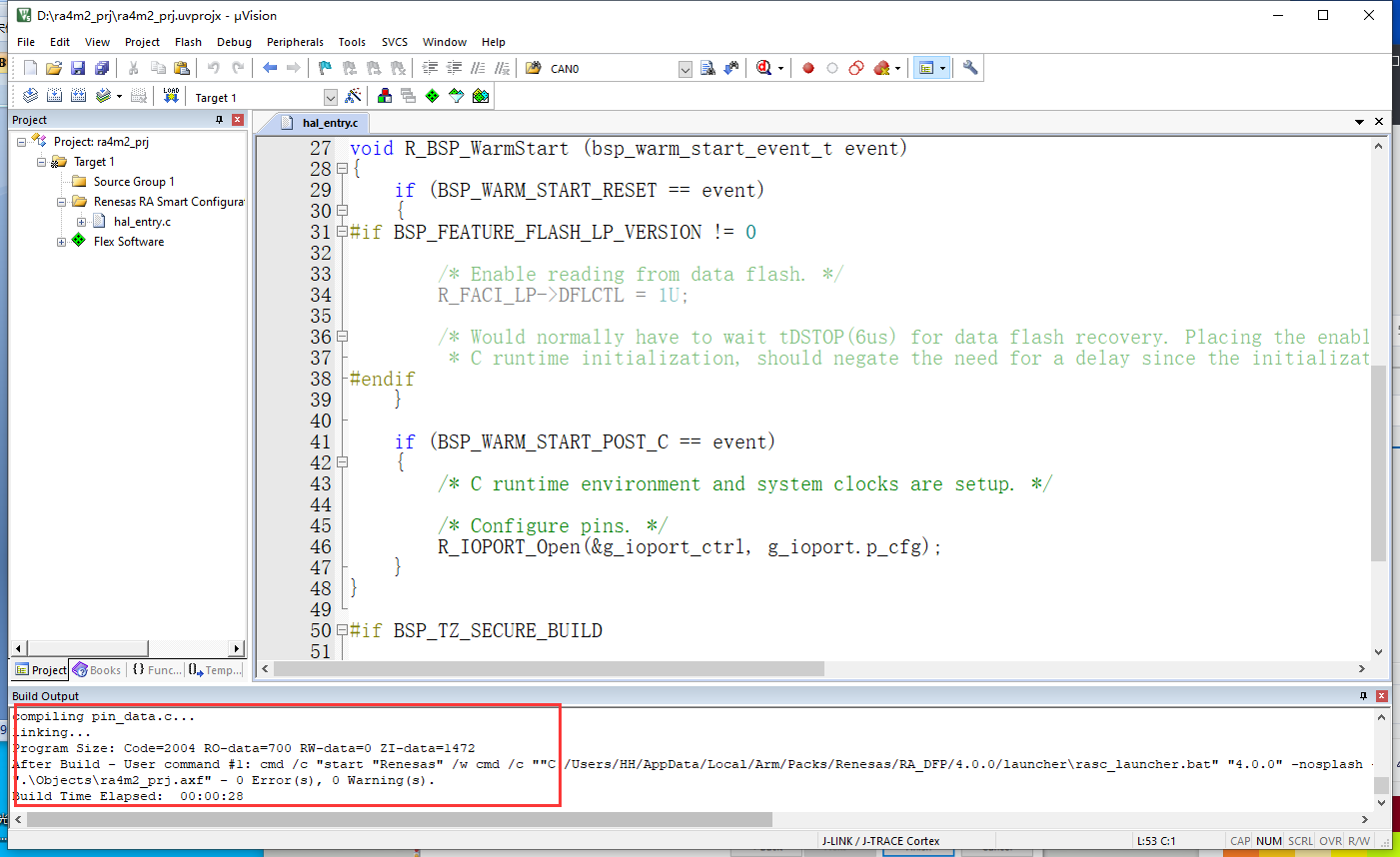This screenshot has height=857, width=1400.
Task: Click the editor horizontal scrollbar thumb
Action: click(550, 668)
